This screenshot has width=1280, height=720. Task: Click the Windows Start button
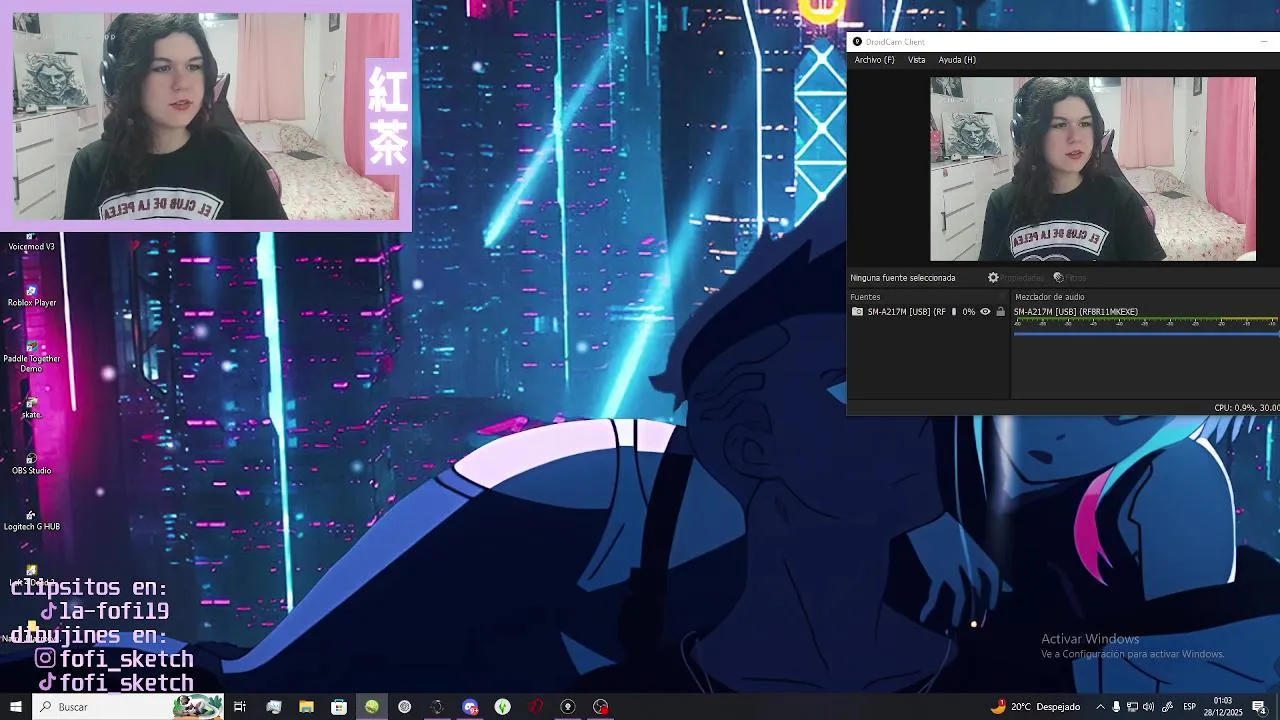tap(15, 707)
